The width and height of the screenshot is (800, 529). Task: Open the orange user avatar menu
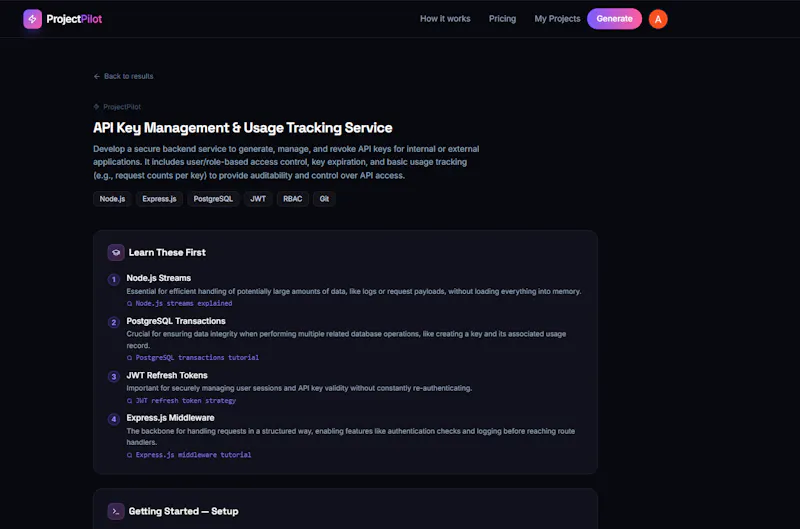coord(658,19)
